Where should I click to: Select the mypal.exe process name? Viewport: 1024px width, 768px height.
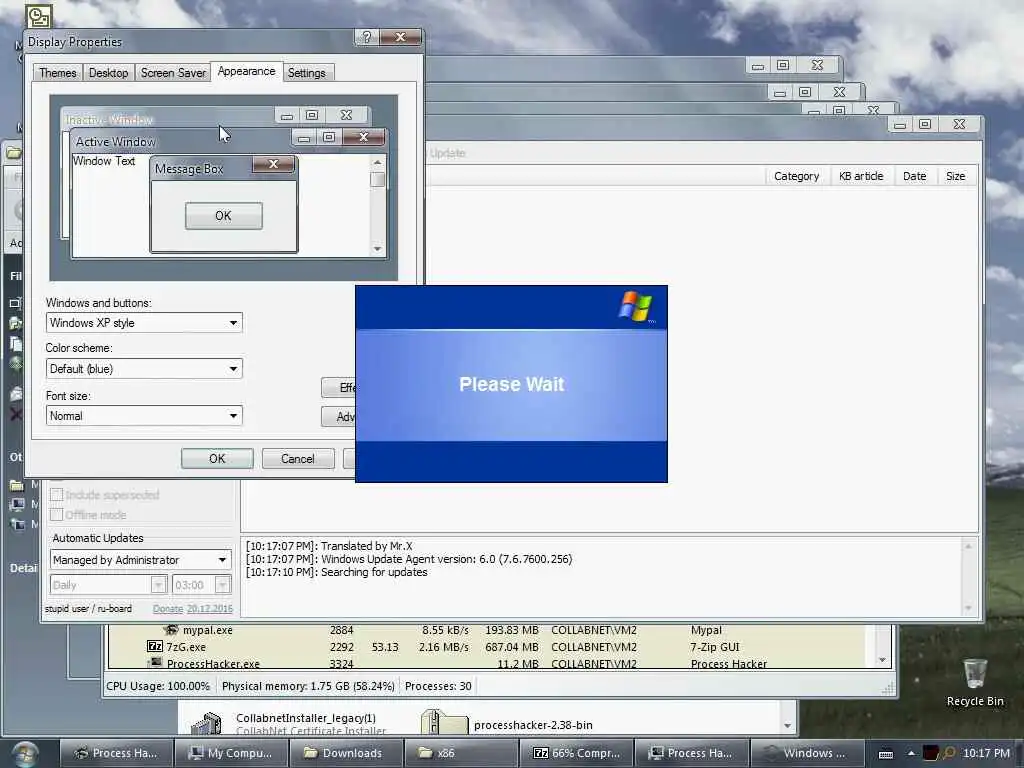[208, 630]
